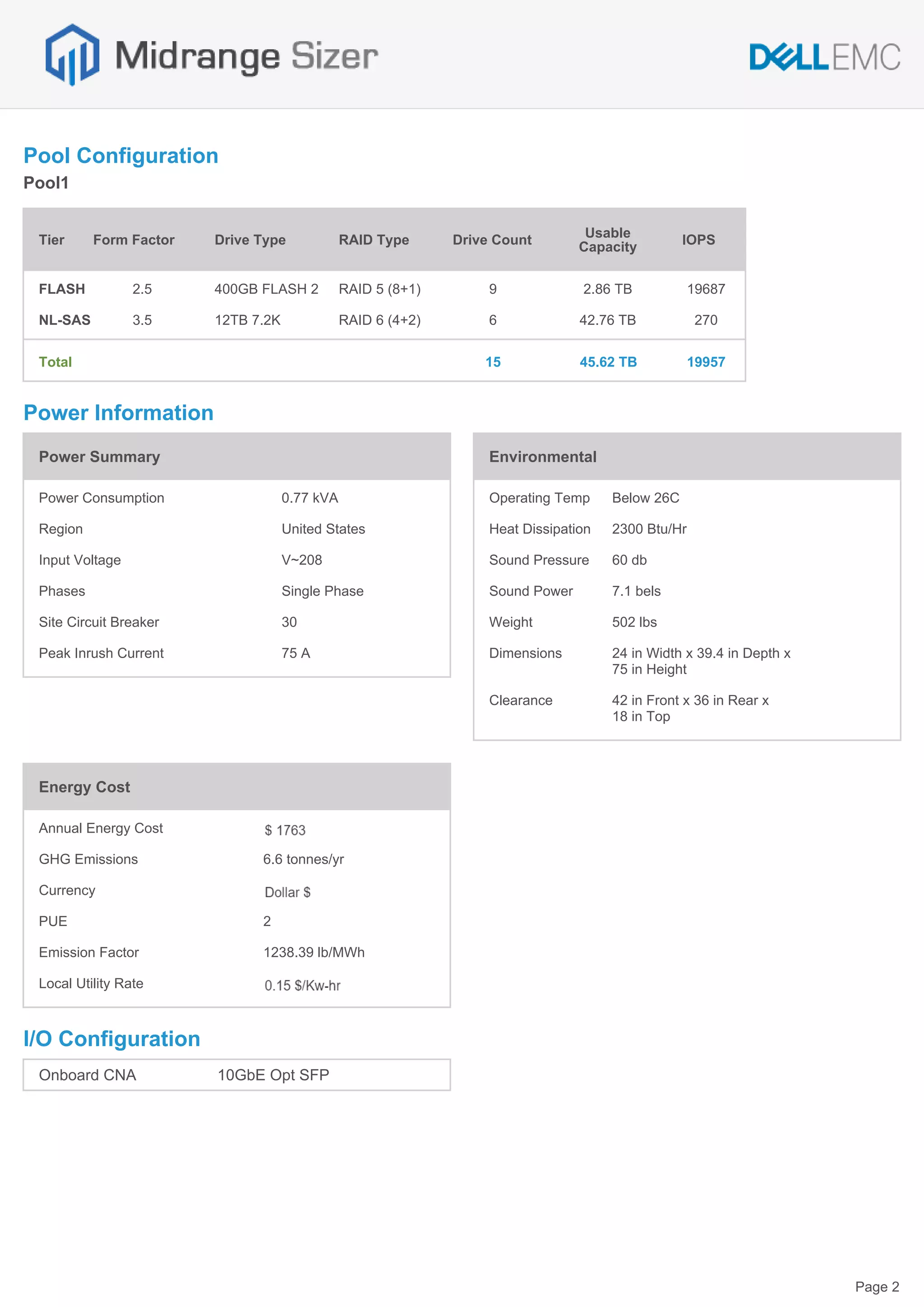Click the NL-SAS tier row label
Viewport: 924px width, 1307px height.
pyautogui.click(x=65, y=320)
